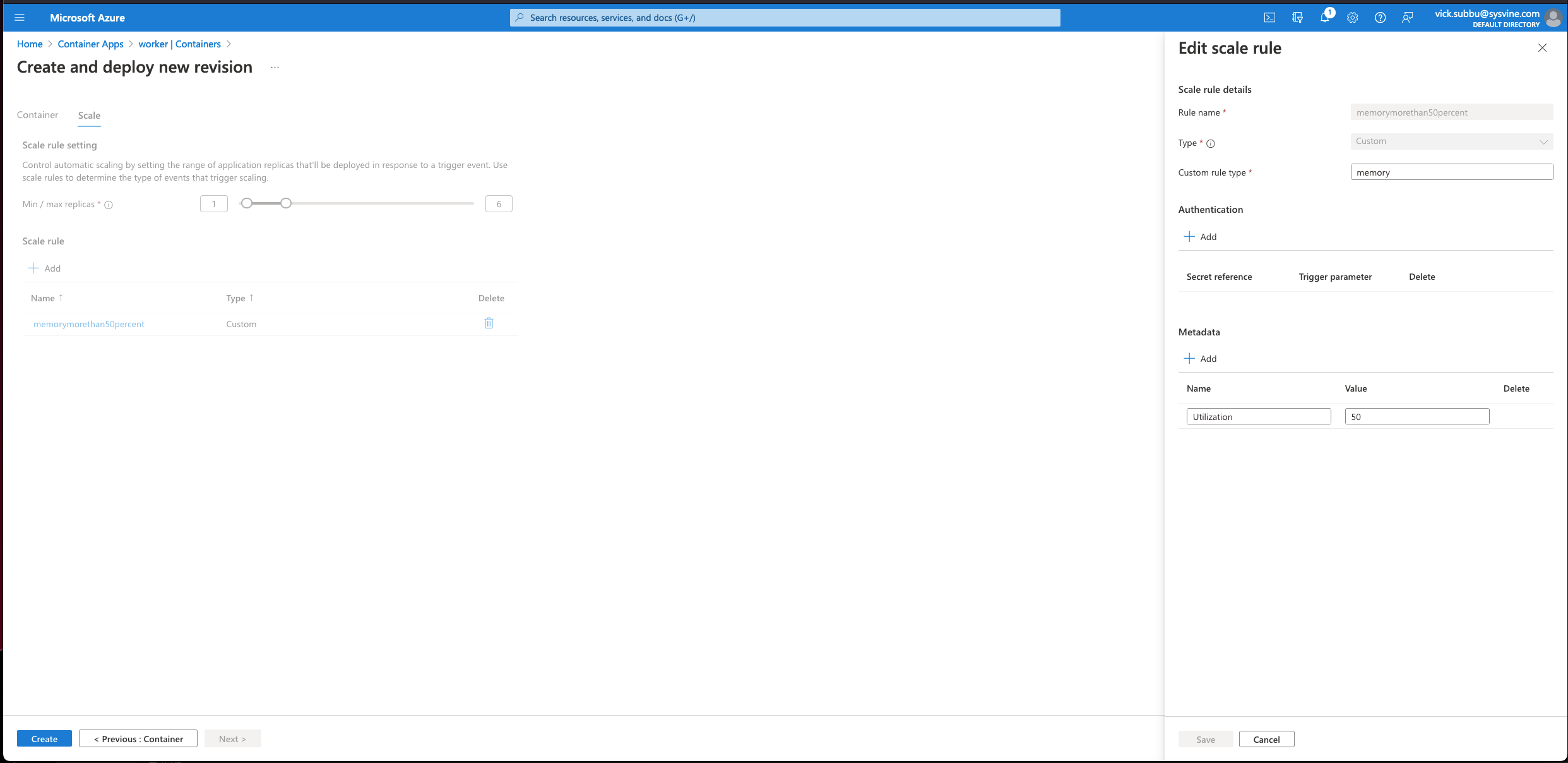
Task: Navigate to worker | Containers breadcrumb
Action: [179, 44]
